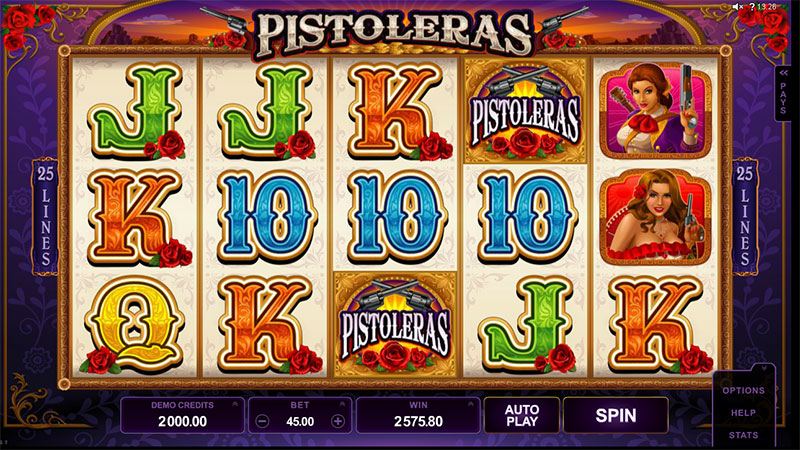Expand the Win panel arrow
The width and height of the screenshot is (800, 450).
[x=470, y=405]
